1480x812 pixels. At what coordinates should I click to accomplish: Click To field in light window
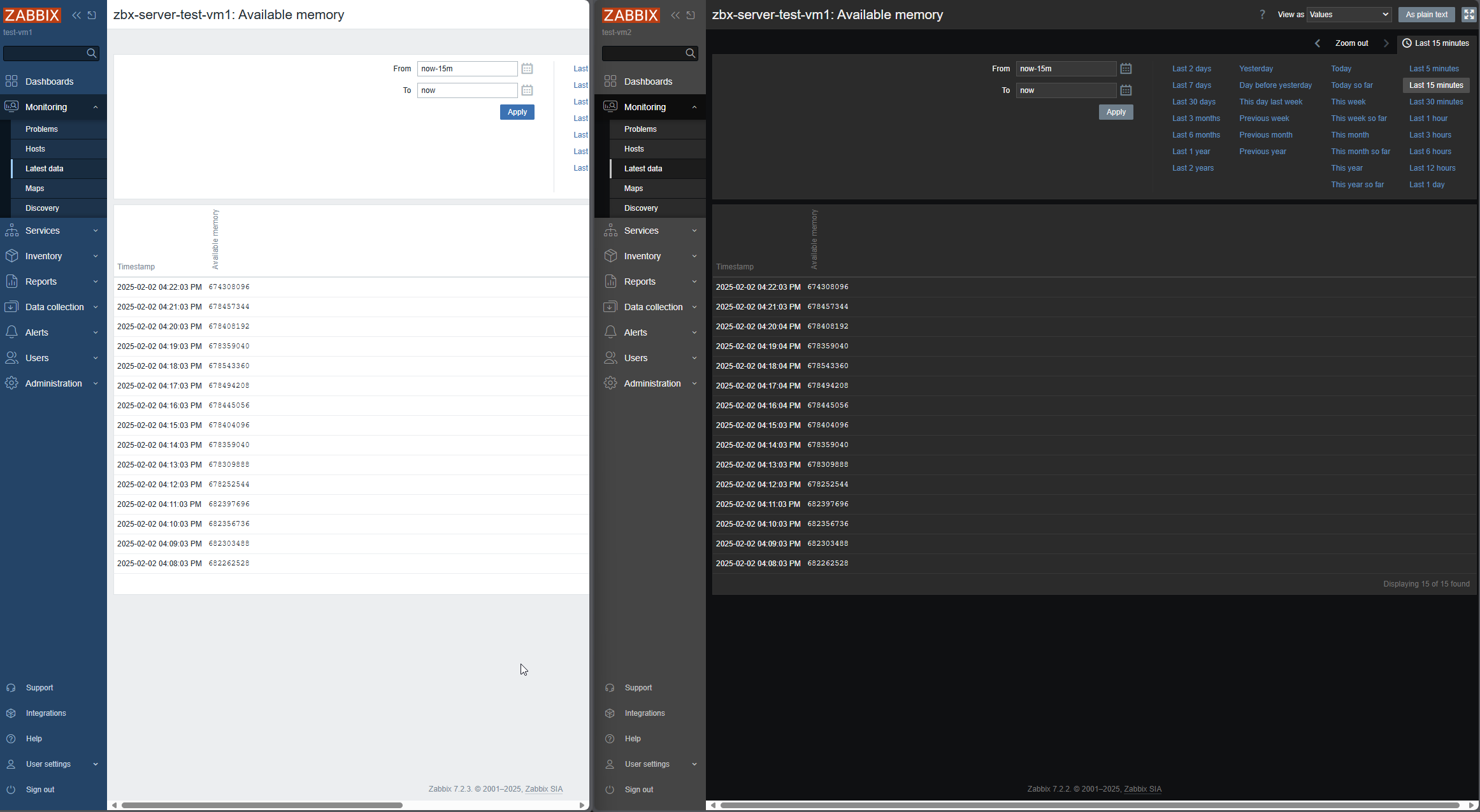click(467, 90)
